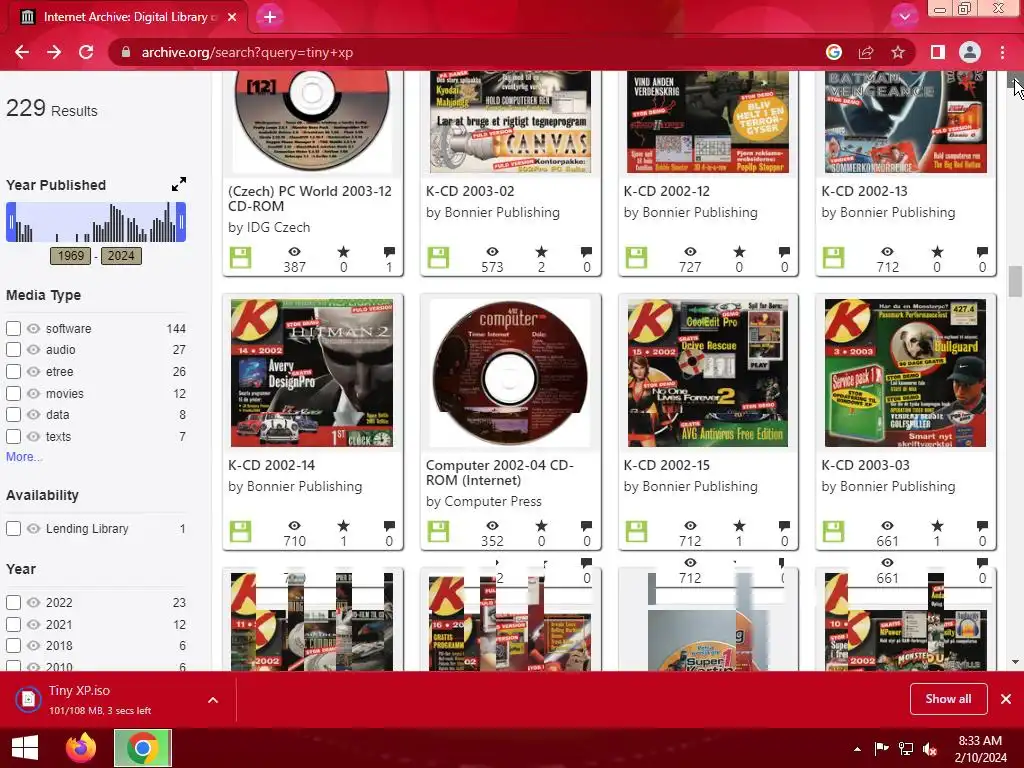Open the Windows Start menu
Viewport: 1024px width, 768px height.
pyautogui.click(x=25, y=748)
